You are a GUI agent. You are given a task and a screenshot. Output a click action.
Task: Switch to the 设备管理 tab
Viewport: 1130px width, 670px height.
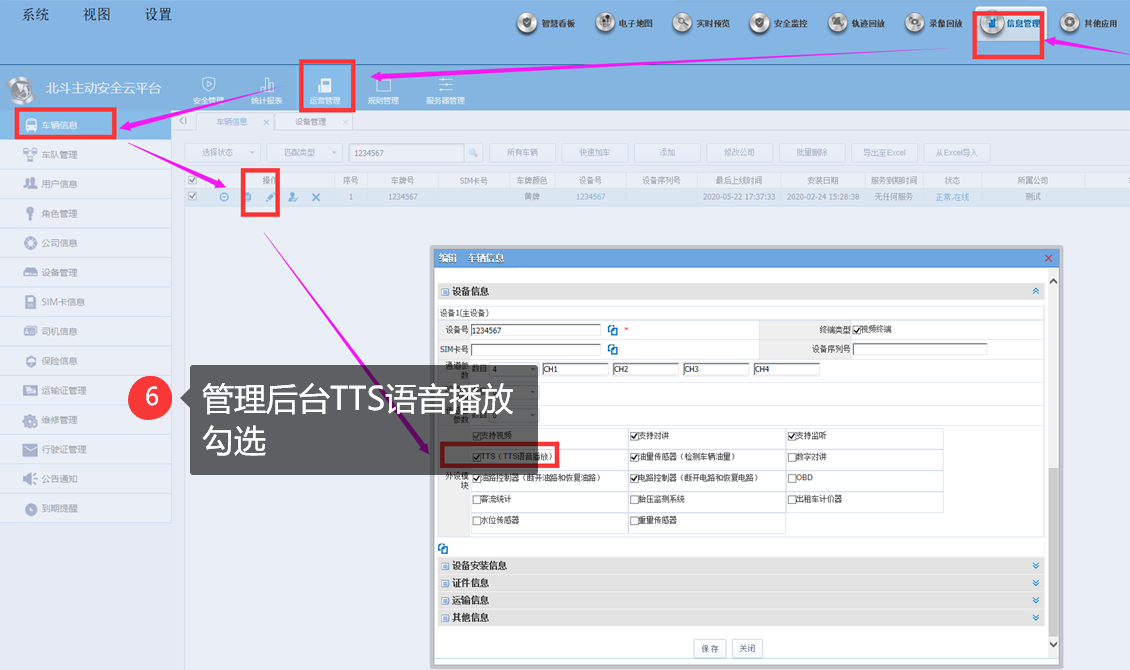coord(310,122)
